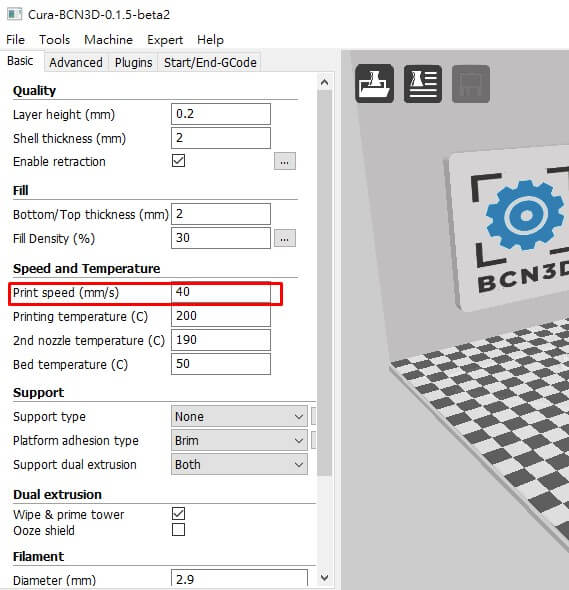569x590 pixels.
Task: Click the scroll up arrow in settings panel
Action: pos(325,82)
